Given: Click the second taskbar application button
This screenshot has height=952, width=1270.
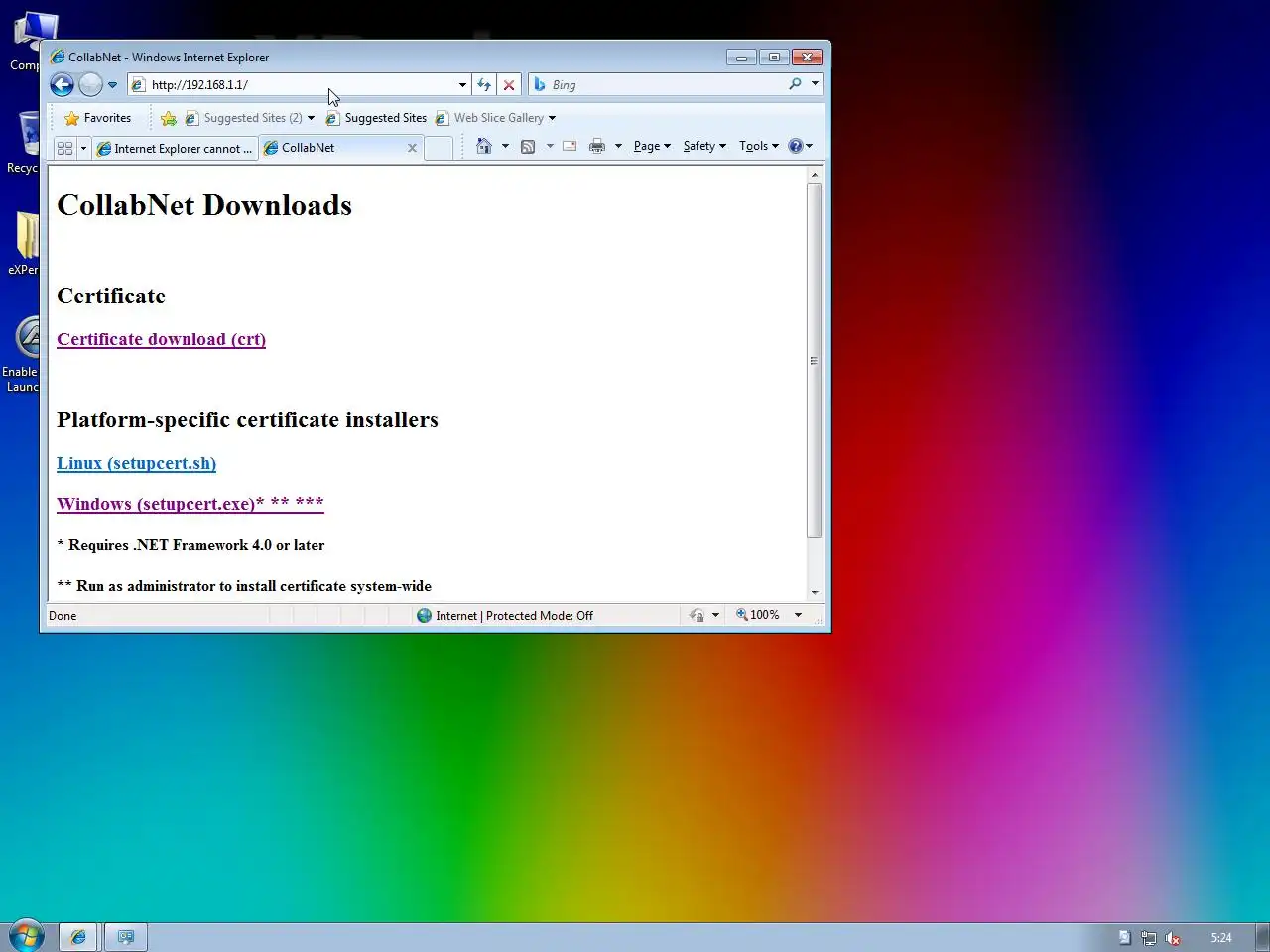Looking at the screenshot, I should (126, 937).
